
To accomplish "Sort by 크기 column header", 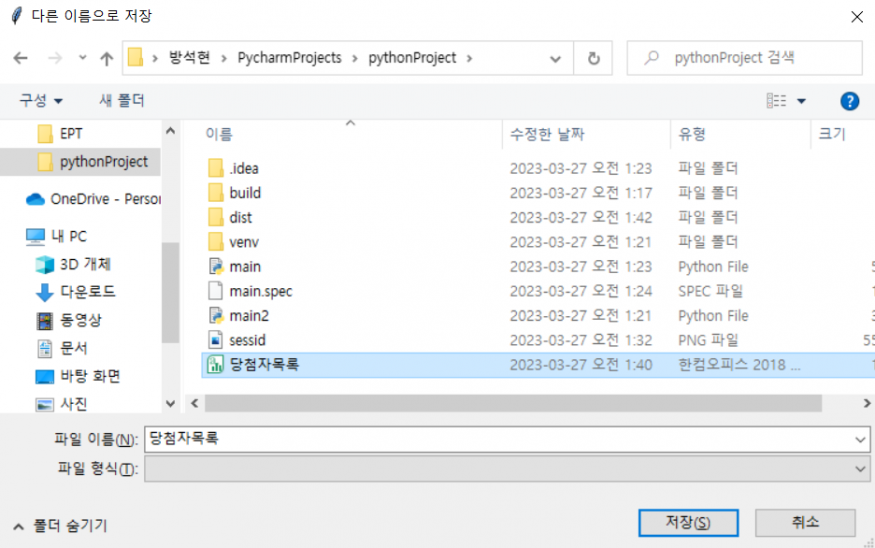I will [832, 134].
